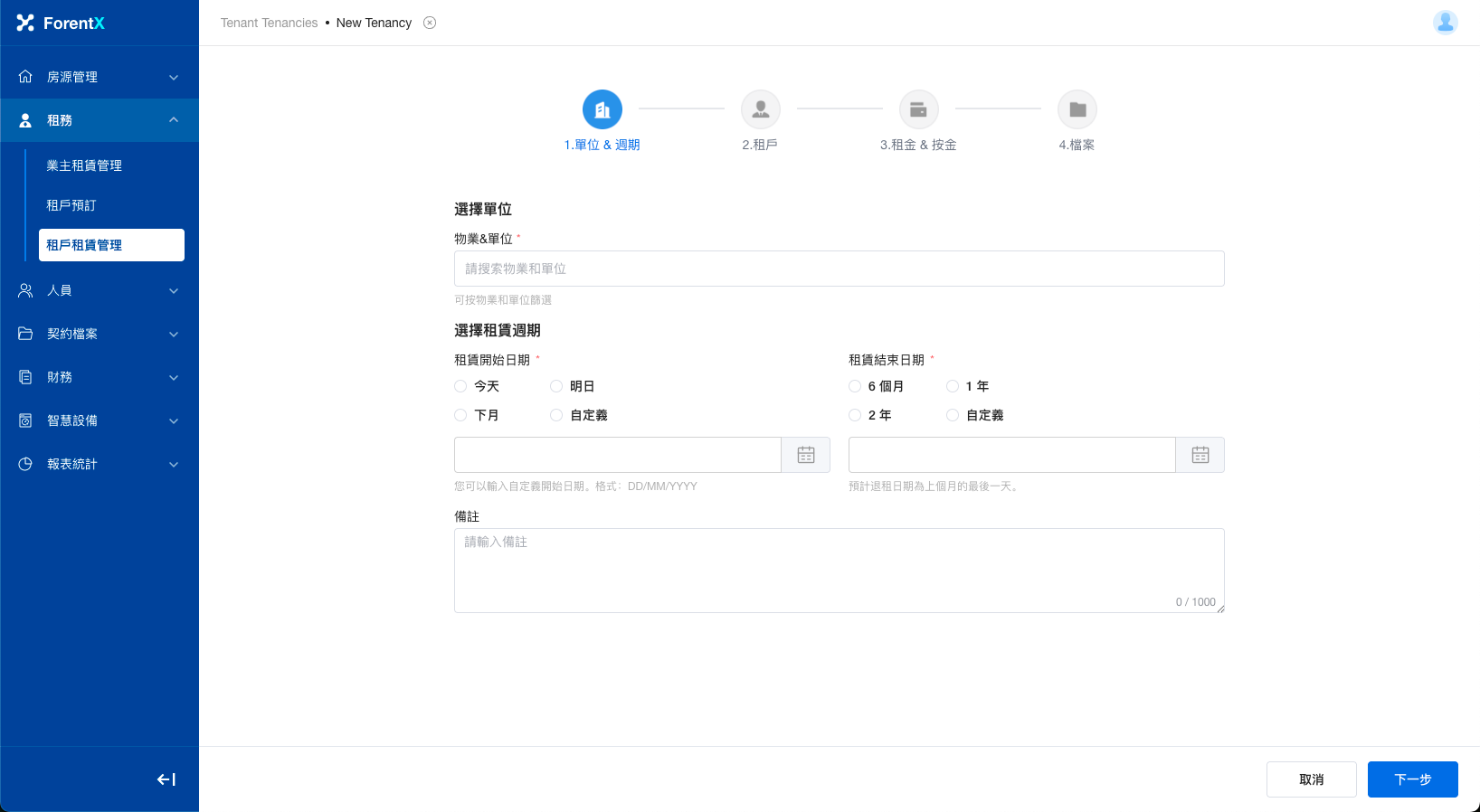Open the start date calendar picker
Image resolution: width=1480 pixels, height=812 pixels.
(x=806, y=455)
